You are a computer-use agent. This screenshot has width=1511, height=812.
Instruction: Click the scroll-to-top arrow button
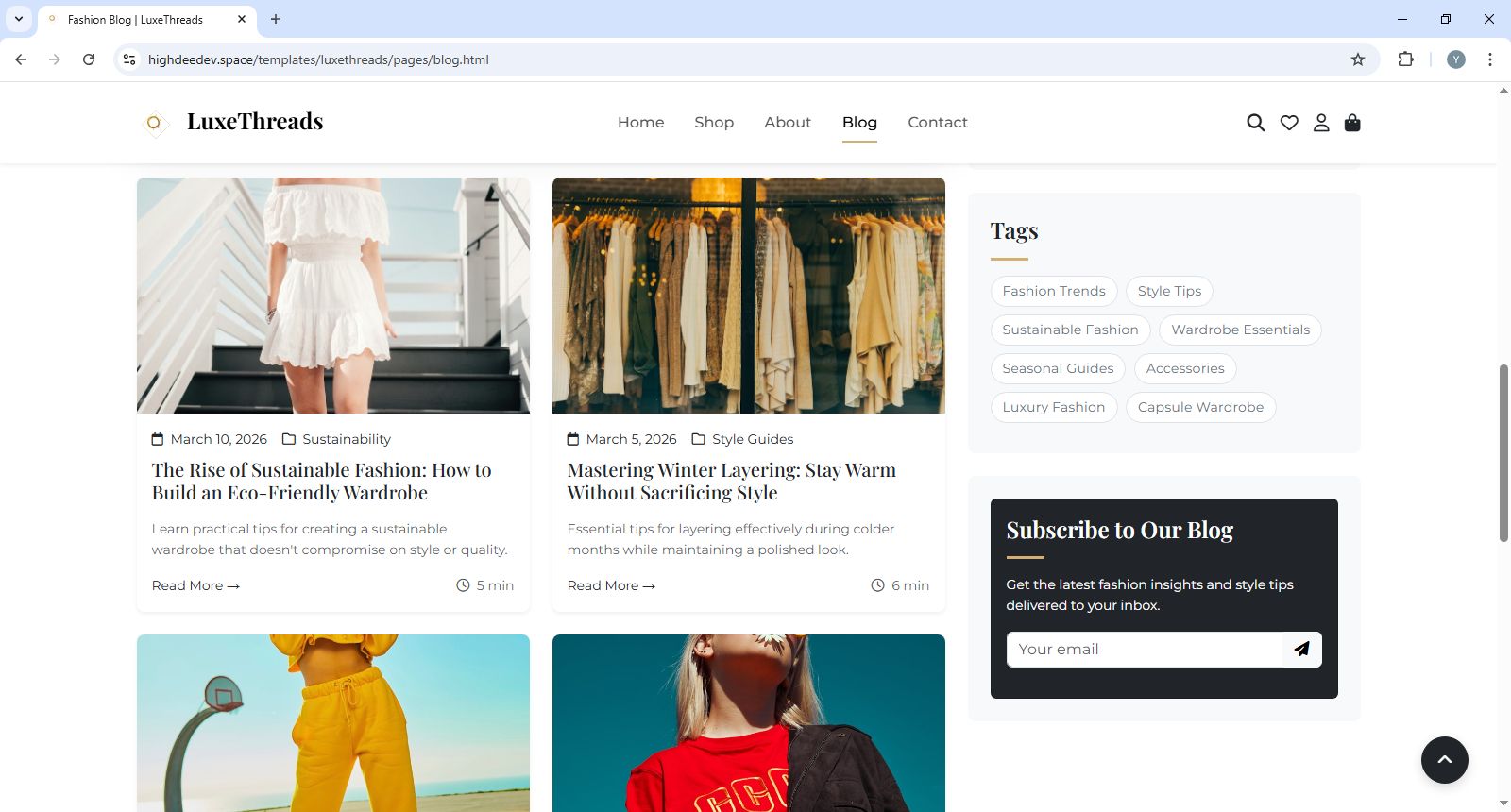[x=1445, y=760]
